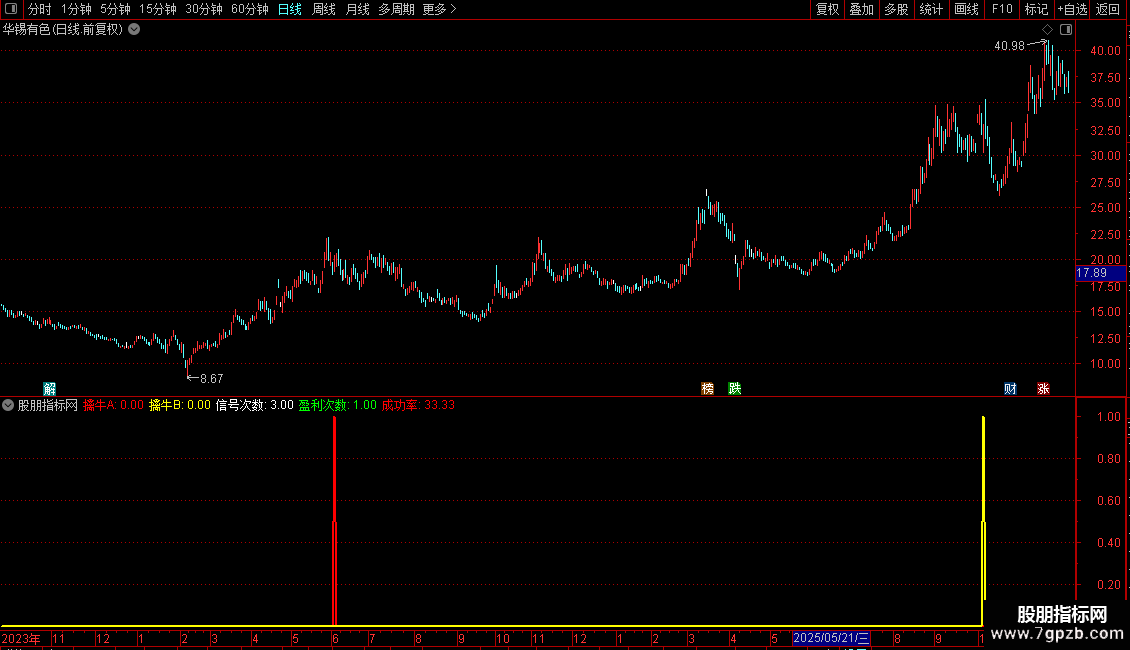This screenshot has width=1130, height=650.
Task: Click the 8.67 low price annotation
Action: tap(212, 378)
